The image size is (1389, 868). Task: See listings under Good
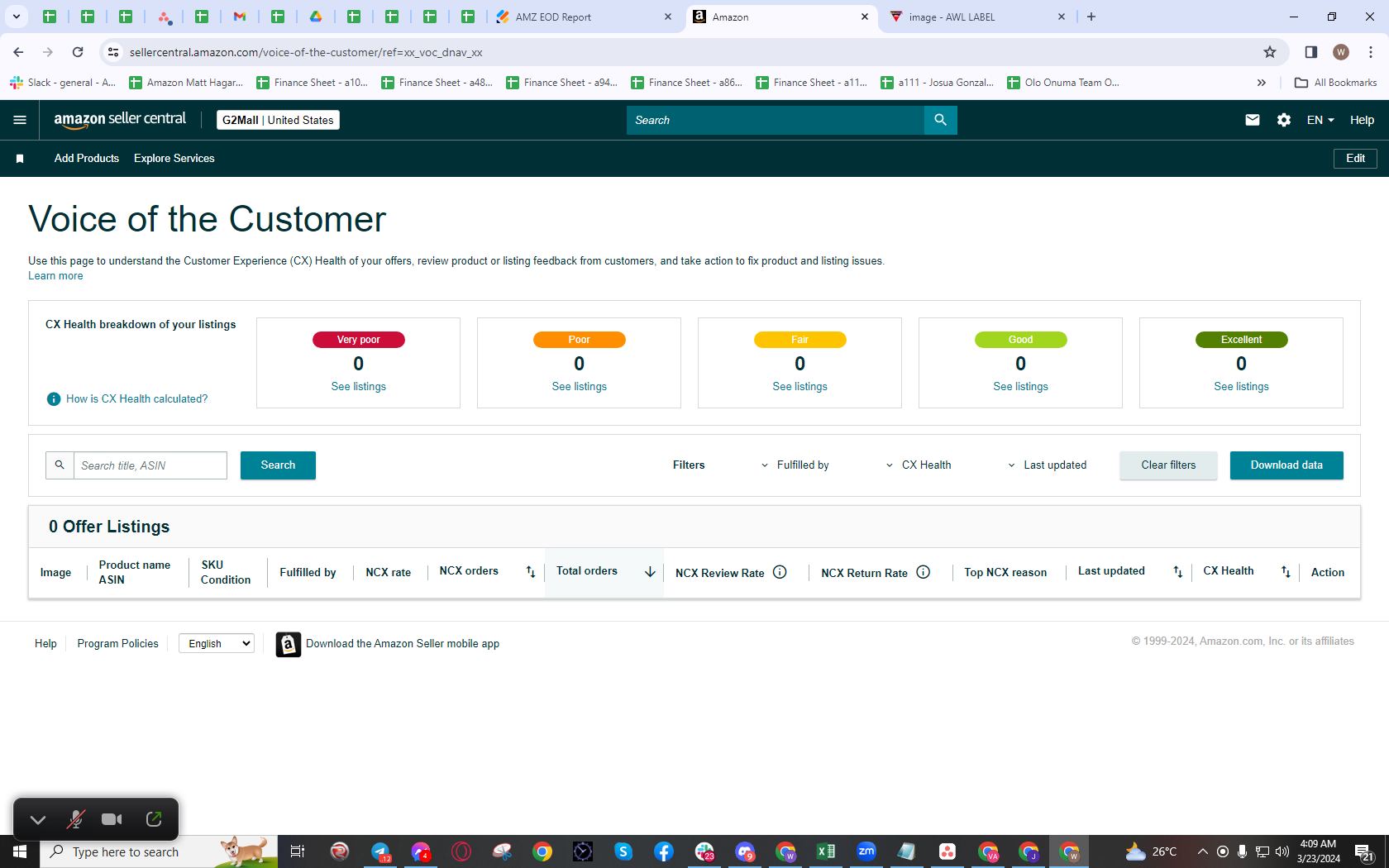(1020, 387)
